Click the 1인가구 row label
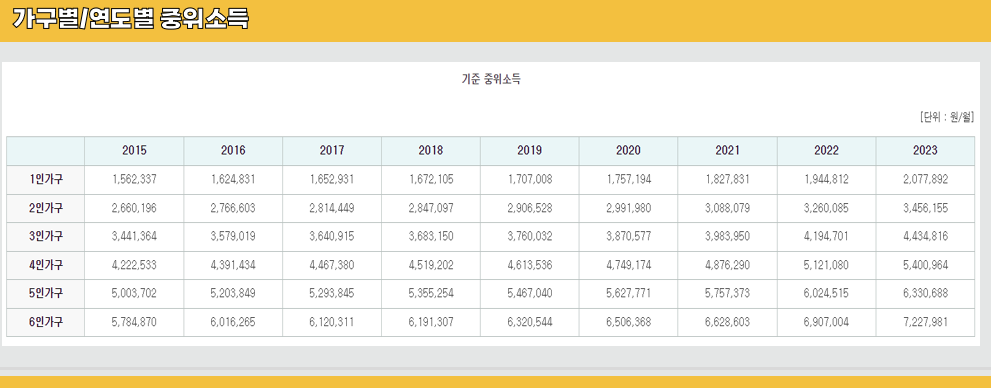Viewport: 991px width, 388px height. 46,179
